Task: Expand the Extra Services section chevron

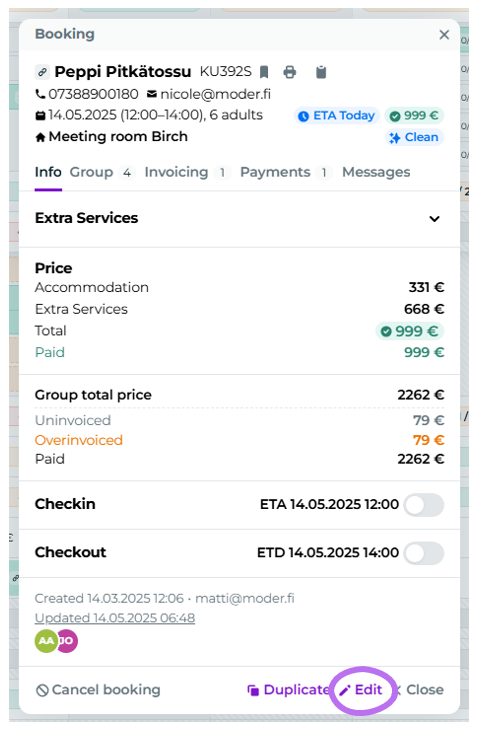Action: tap(434, 219)
